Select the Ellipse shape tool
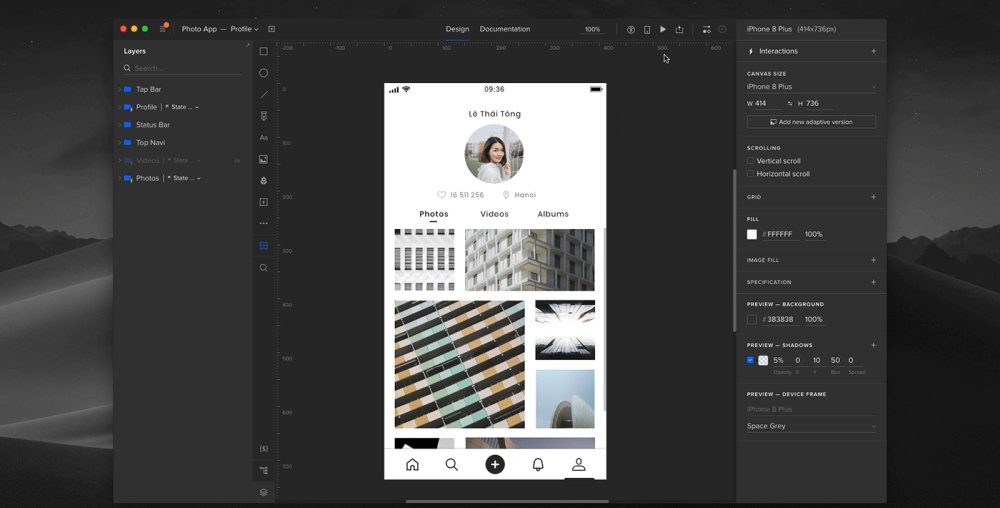1000x508 pixels. (x=263, y=73)
